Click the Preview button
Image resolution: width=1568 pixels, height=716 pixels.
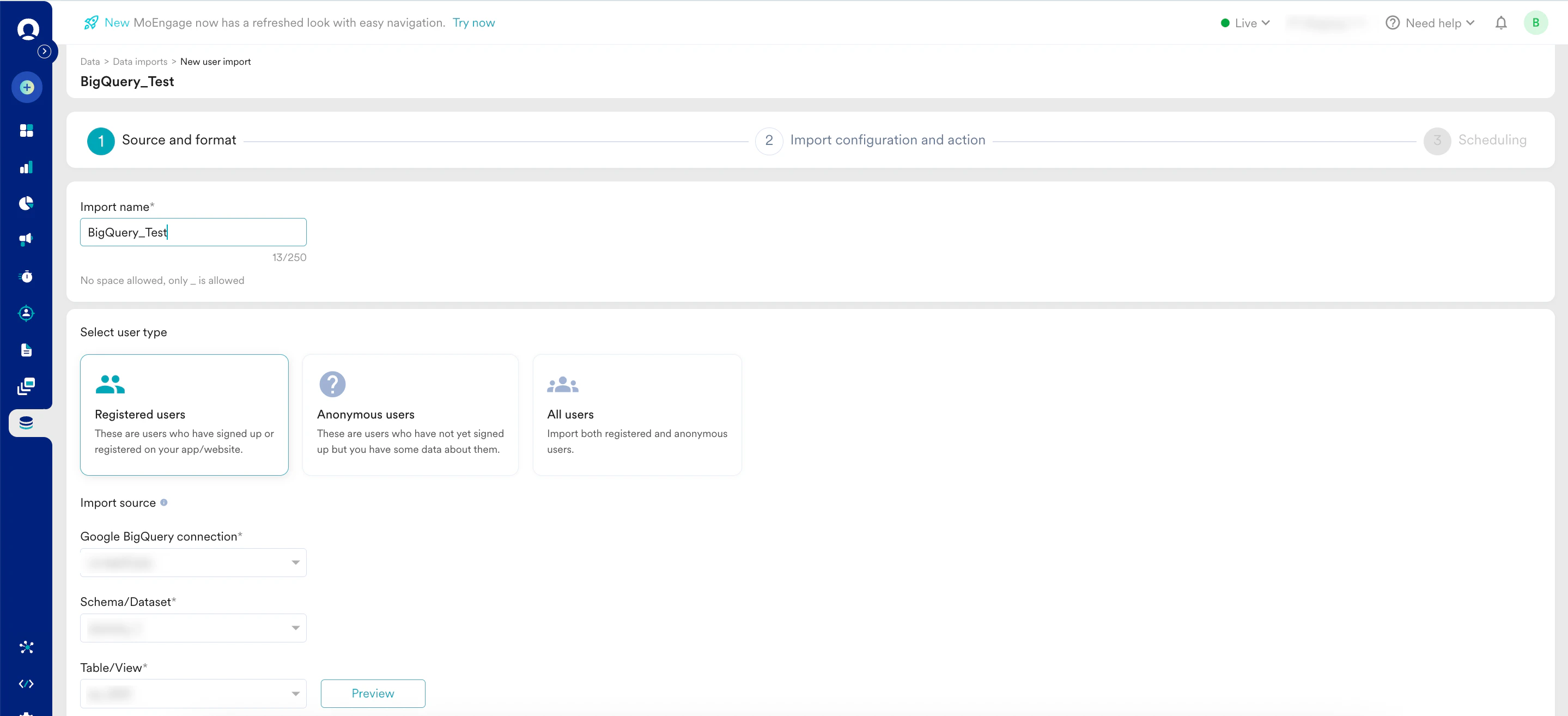tap(373, 694)
